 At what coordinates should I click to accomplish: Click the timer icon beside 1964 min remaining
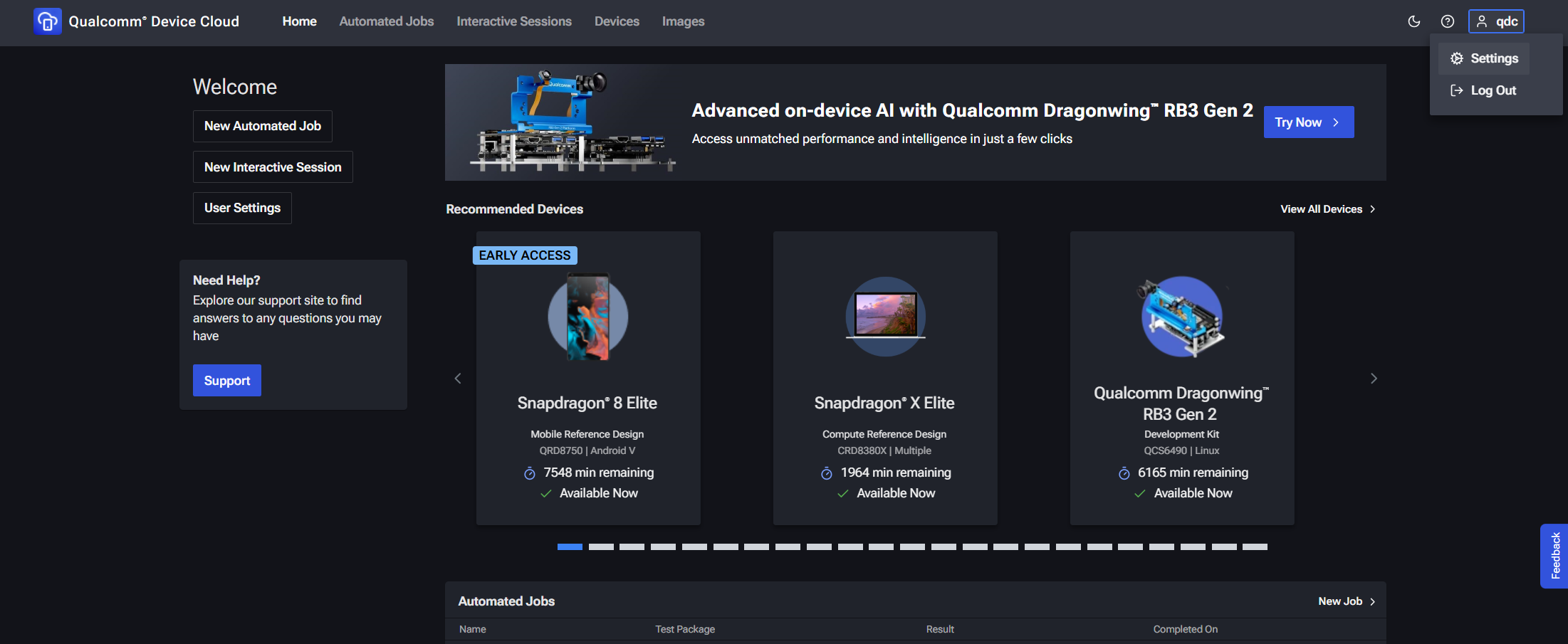click(x=827, y=473)
